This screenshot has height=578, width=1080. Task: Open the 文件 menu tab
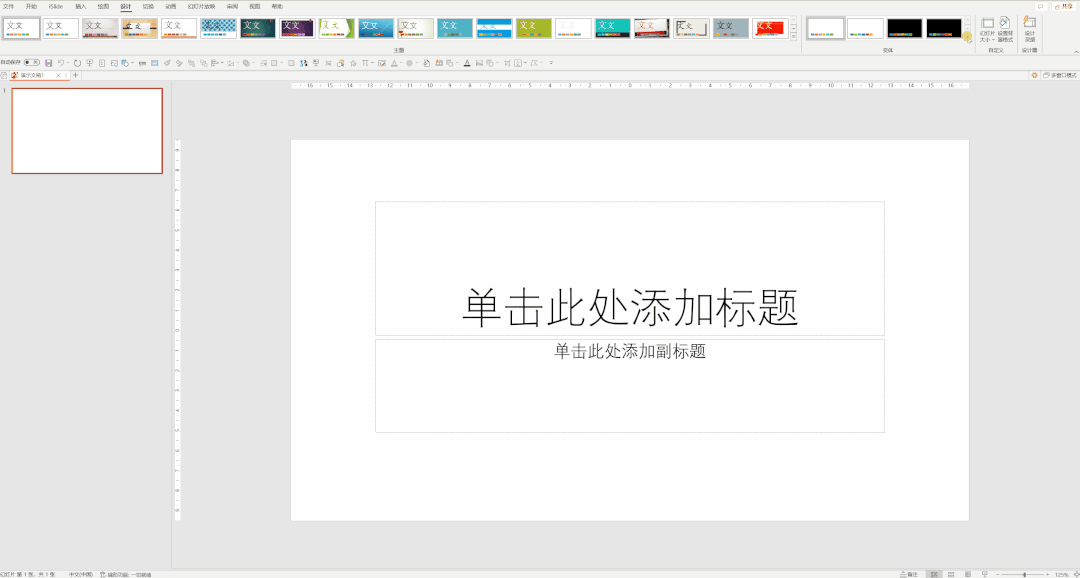[x=9, y=6]
